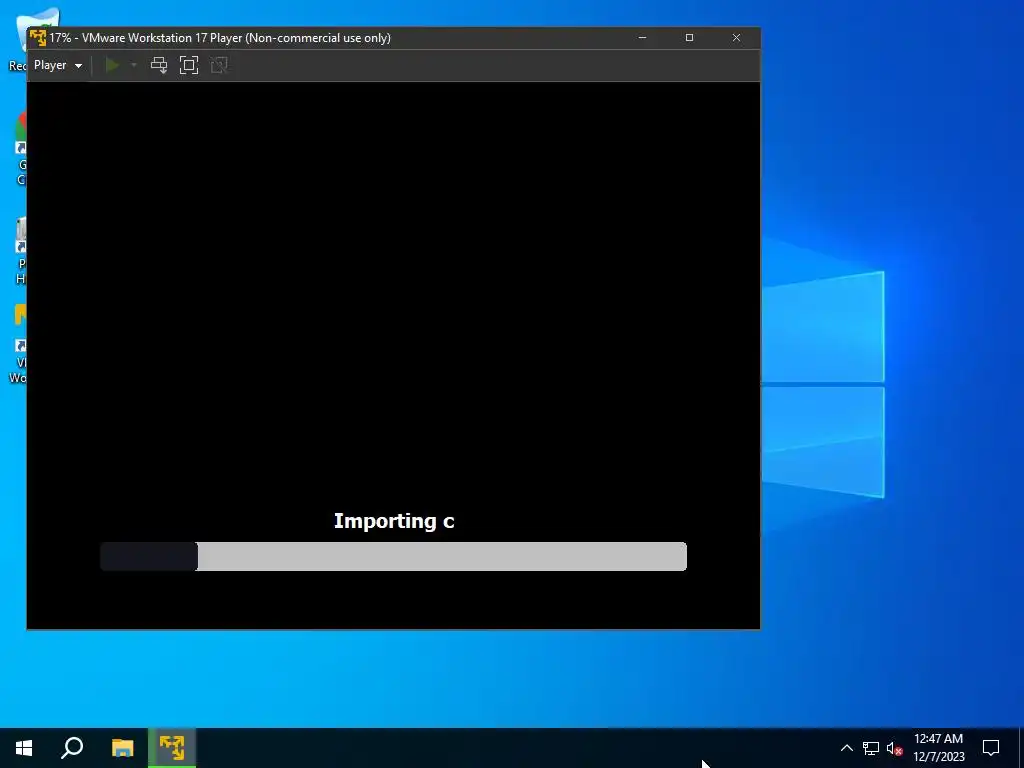Open the Player dropdown menu
The width and height of the screenshot is (1024, 768).
point(57,65)
